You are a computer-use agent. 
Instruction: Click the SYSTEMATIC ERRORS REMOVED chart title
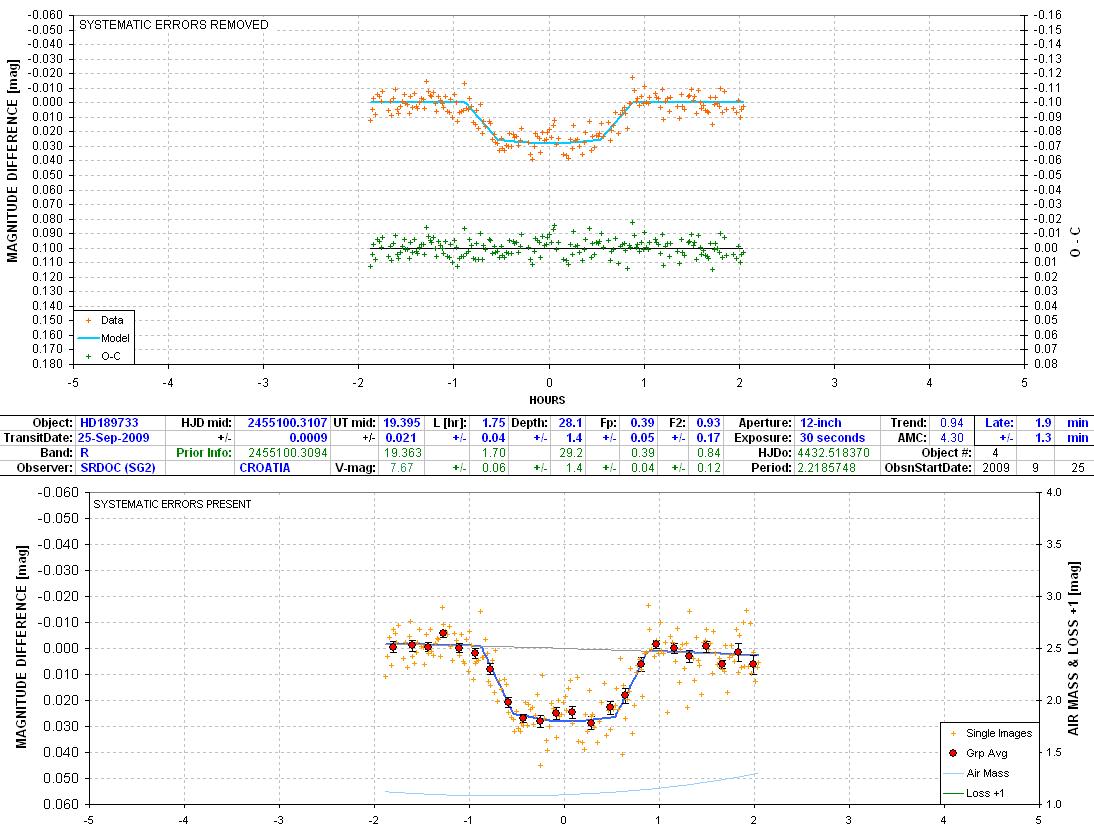point(174,24)
